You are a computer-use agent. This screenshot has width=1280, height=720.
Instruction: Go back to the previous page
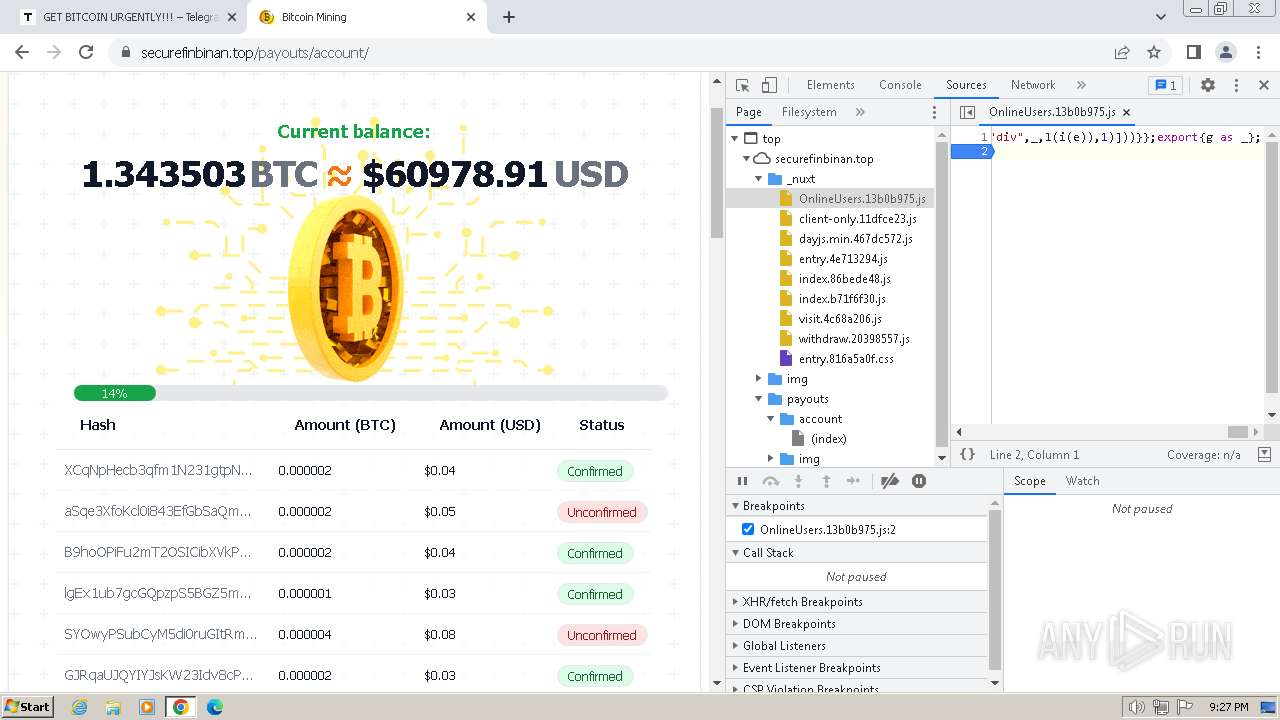pyautogui.click(x=22, y=52)
